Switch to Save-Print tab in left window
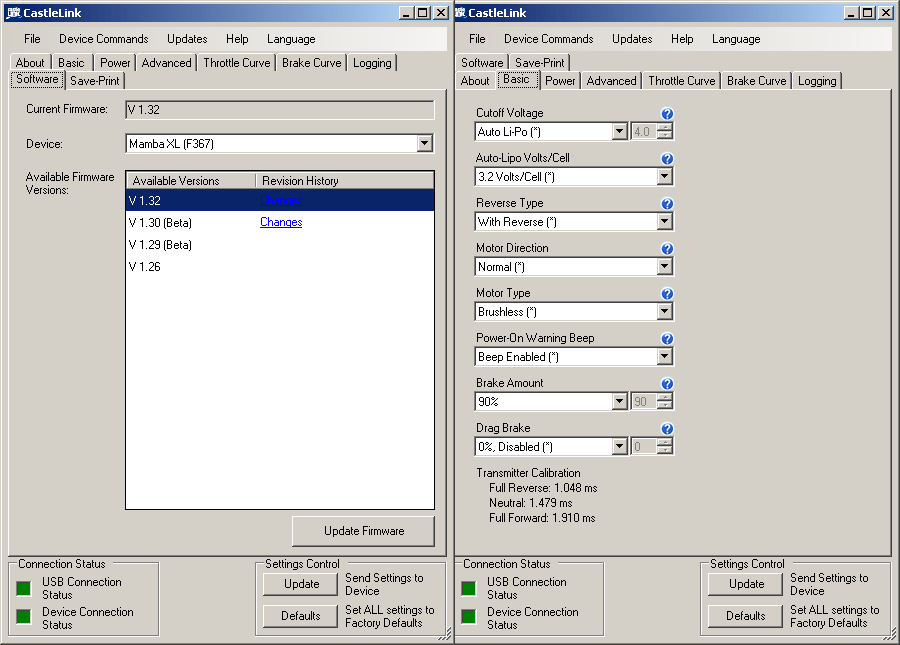 pos(95,81)
